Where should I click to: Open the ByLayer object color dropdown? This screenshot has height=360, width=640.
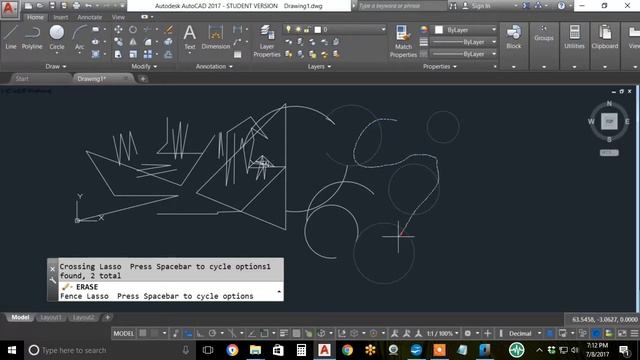point(465,30)
